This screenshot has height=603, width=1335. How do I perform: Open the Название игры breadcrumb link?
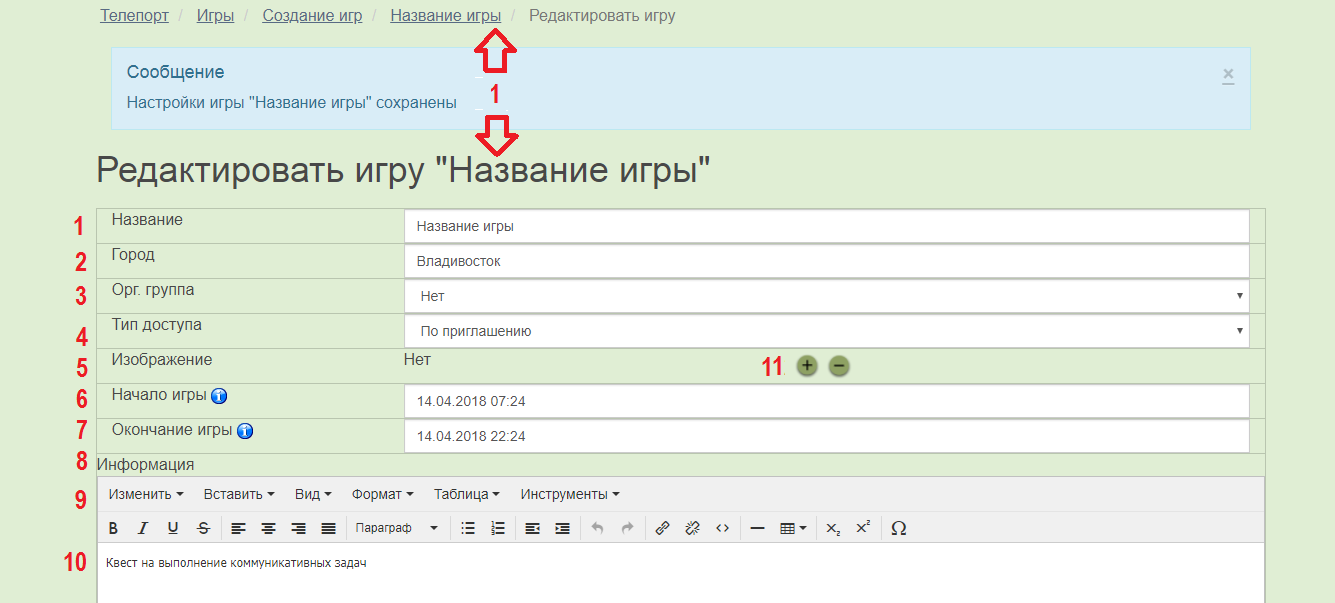(446, 16)
